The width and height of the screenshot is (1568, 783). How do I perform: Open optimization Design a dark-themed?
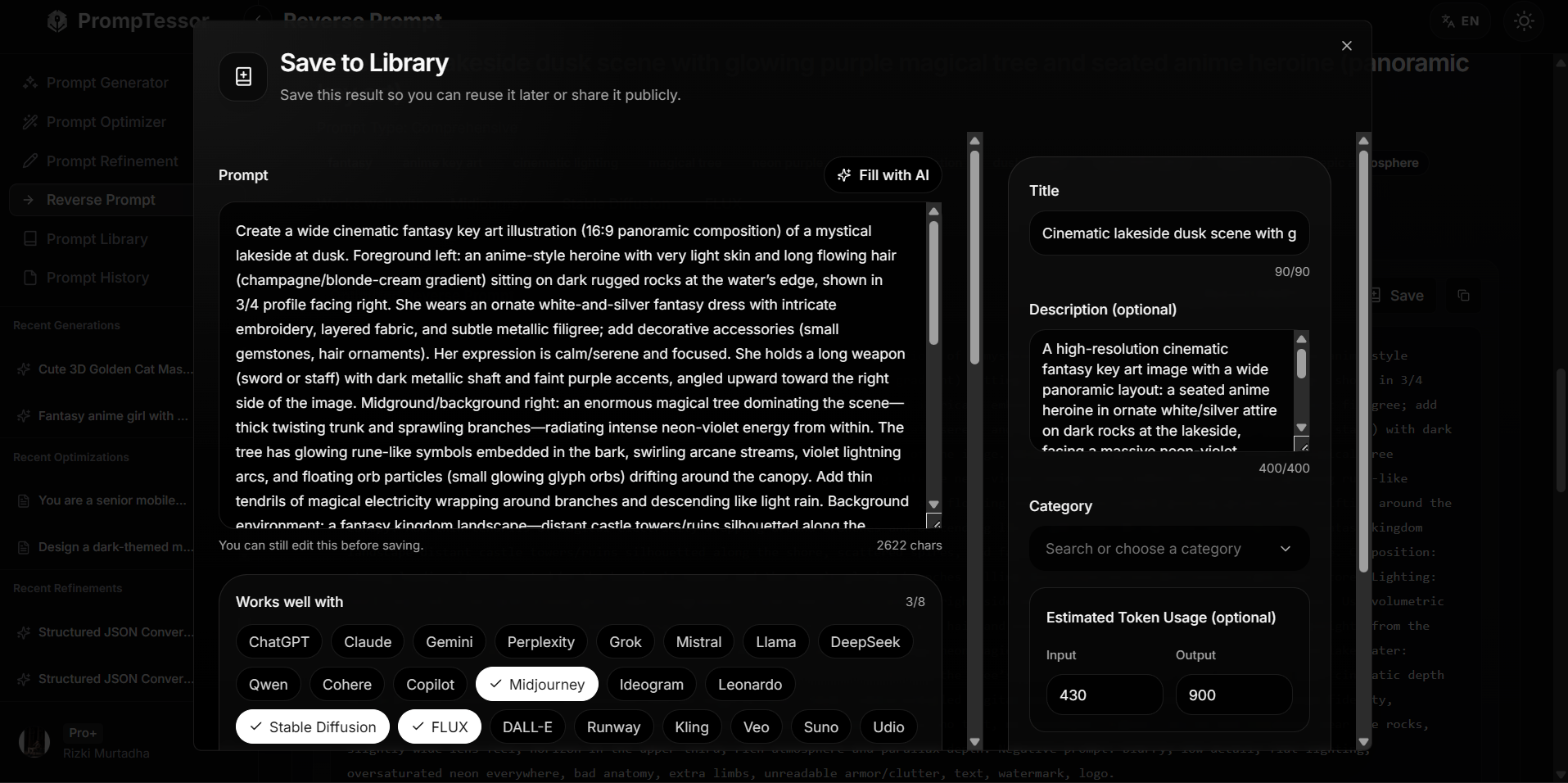(x=105, y=547)
